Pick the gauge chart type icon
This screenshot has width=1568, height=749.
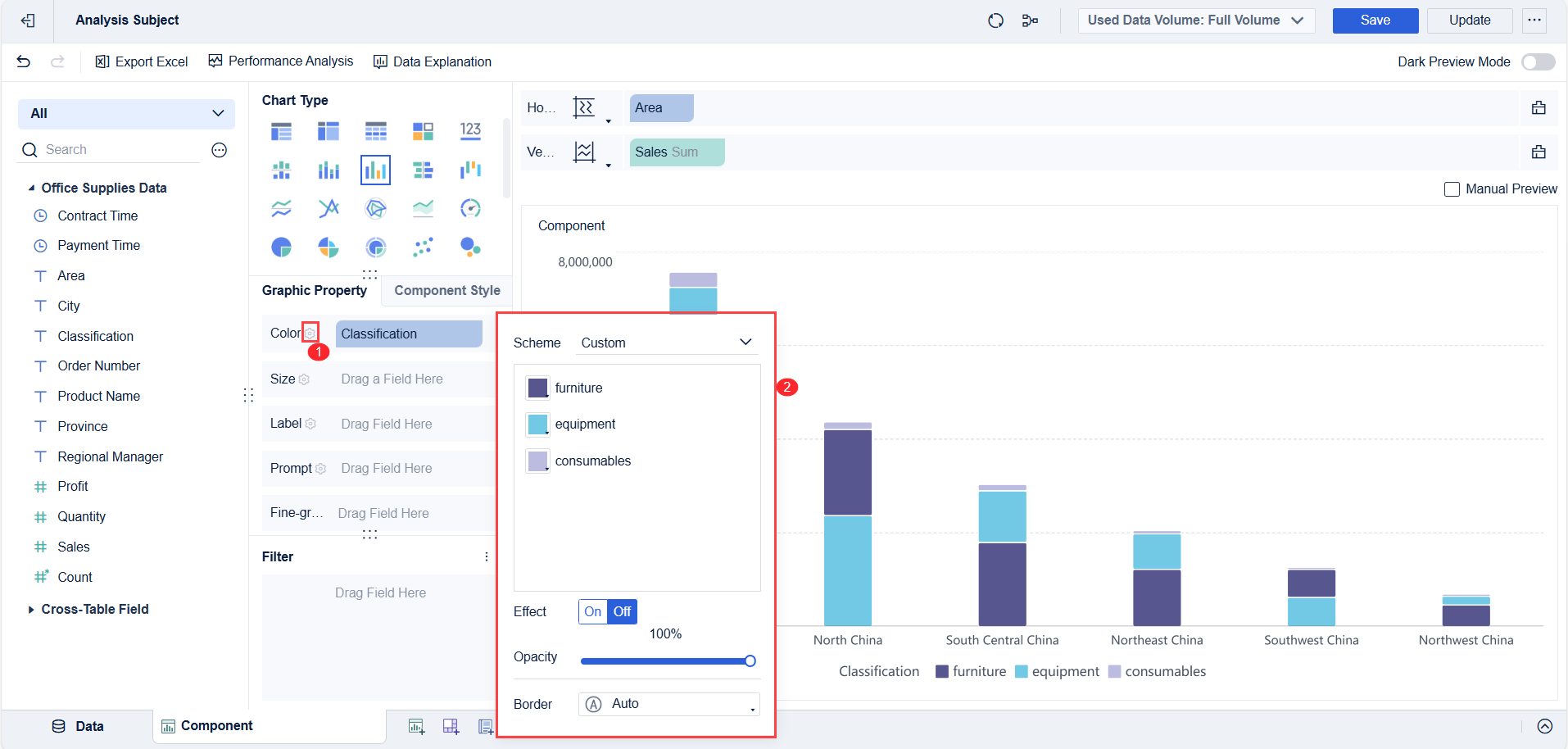(x=470, y=208)
